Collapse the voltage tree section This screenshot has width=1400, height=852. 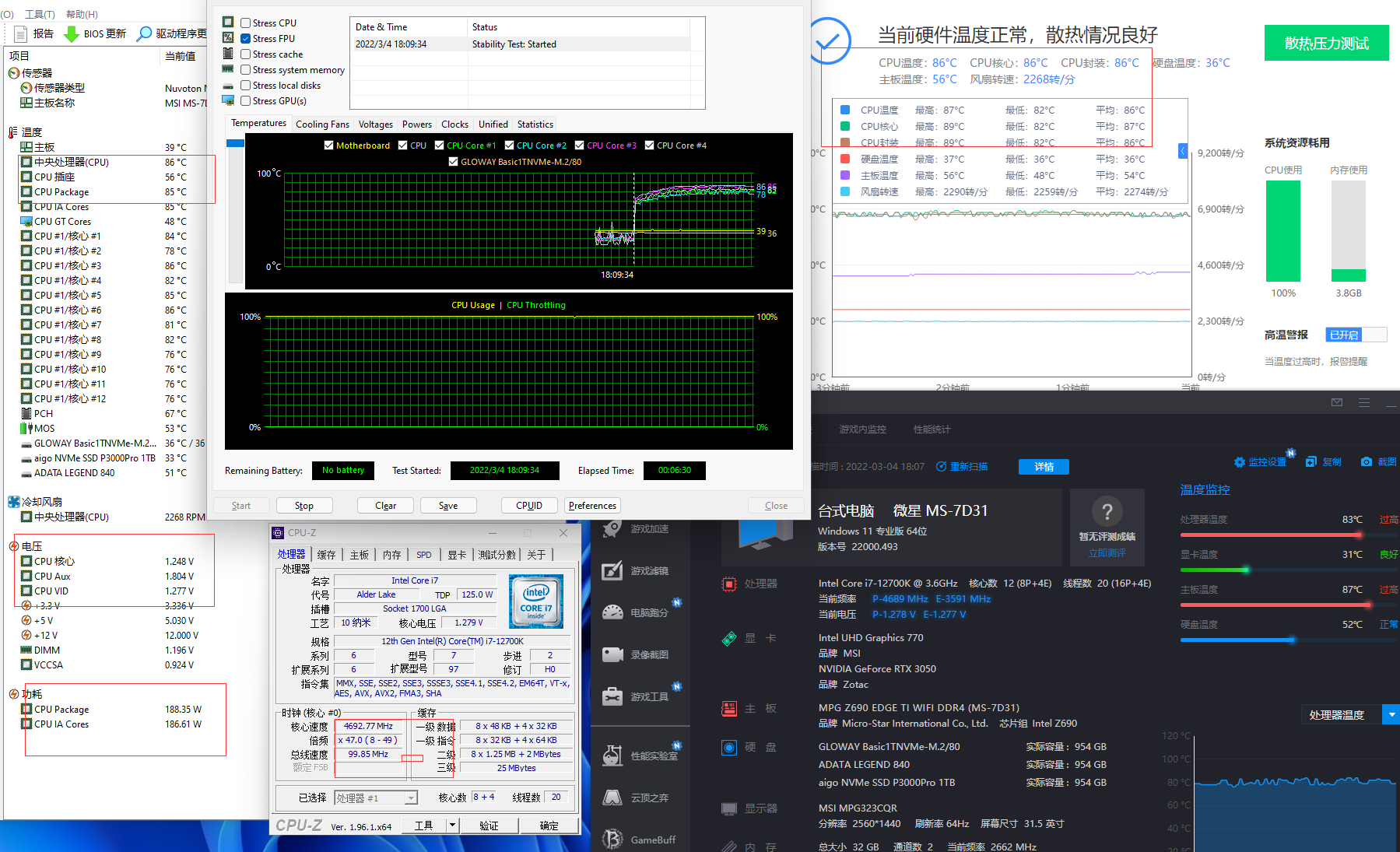click(13, 546)
